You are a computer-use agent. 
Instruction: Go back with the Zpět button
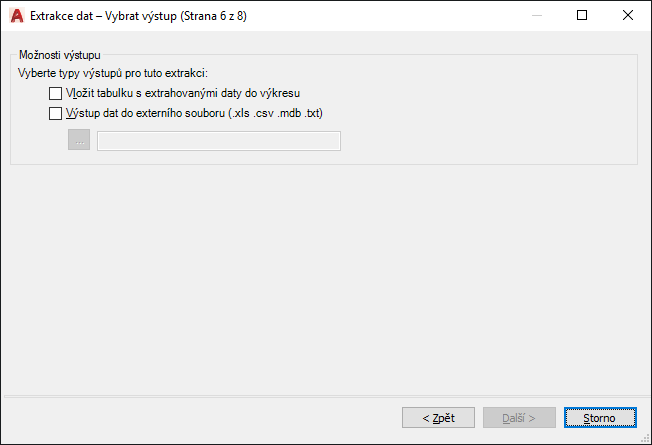click(438, 417)
